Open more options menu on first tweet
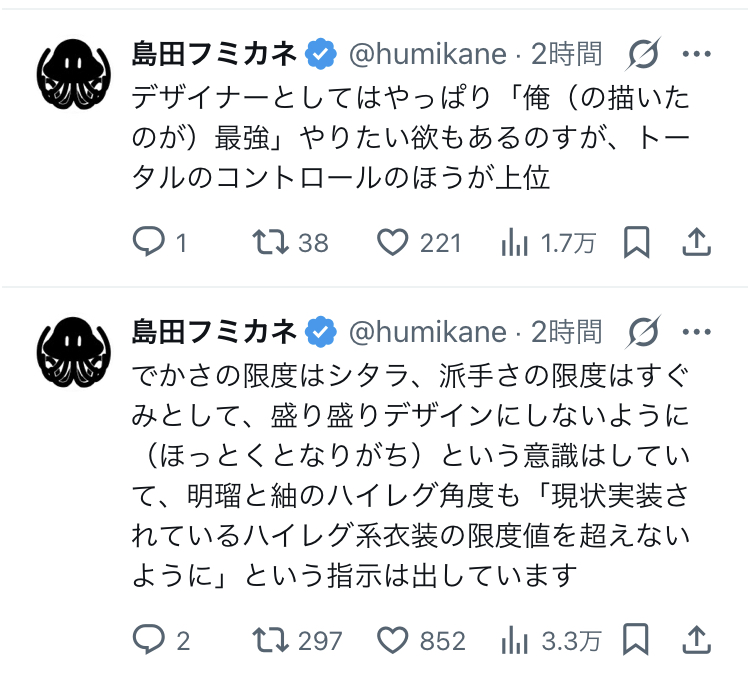 point(696,54)
